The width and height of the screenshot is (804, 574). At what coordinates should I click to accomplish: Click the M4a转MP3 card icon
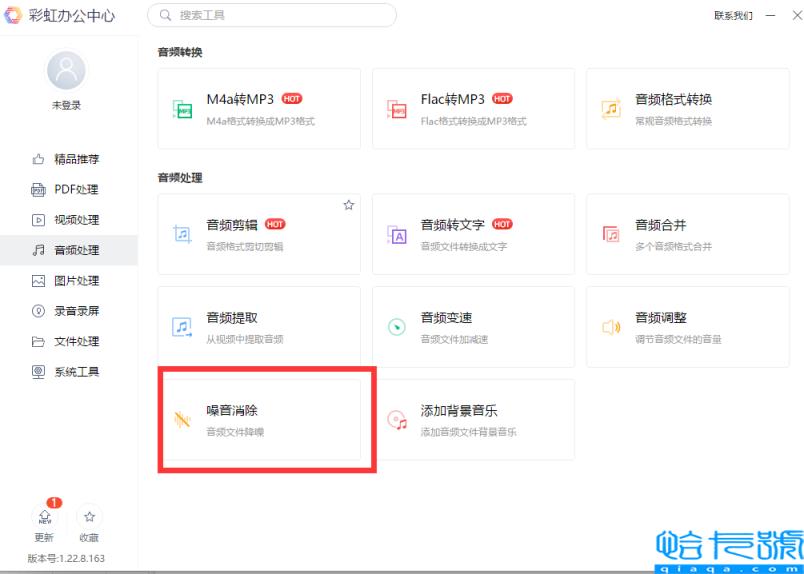pos(183,109)
